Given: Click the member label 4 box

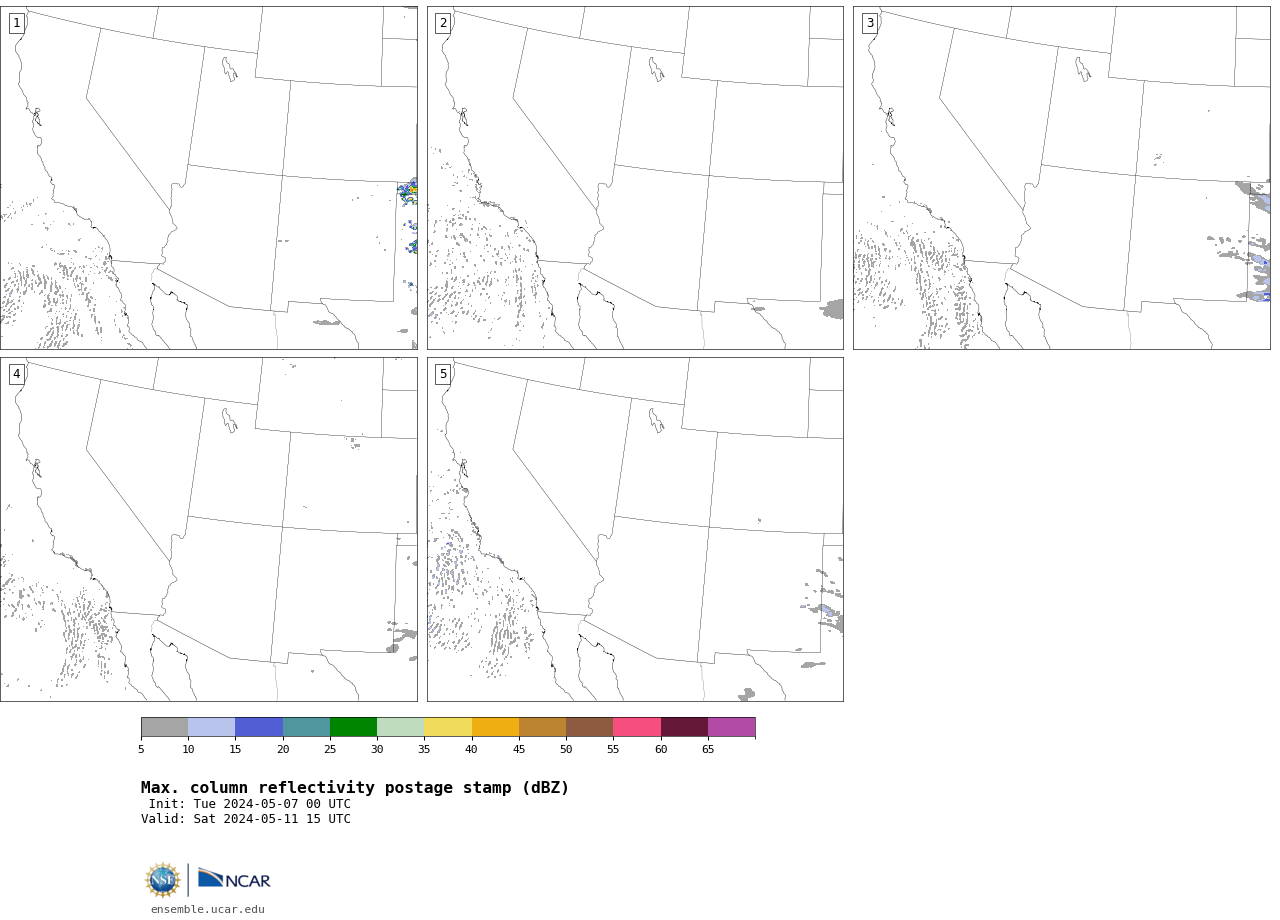Looking at the screenshot, I should [16, 374].
